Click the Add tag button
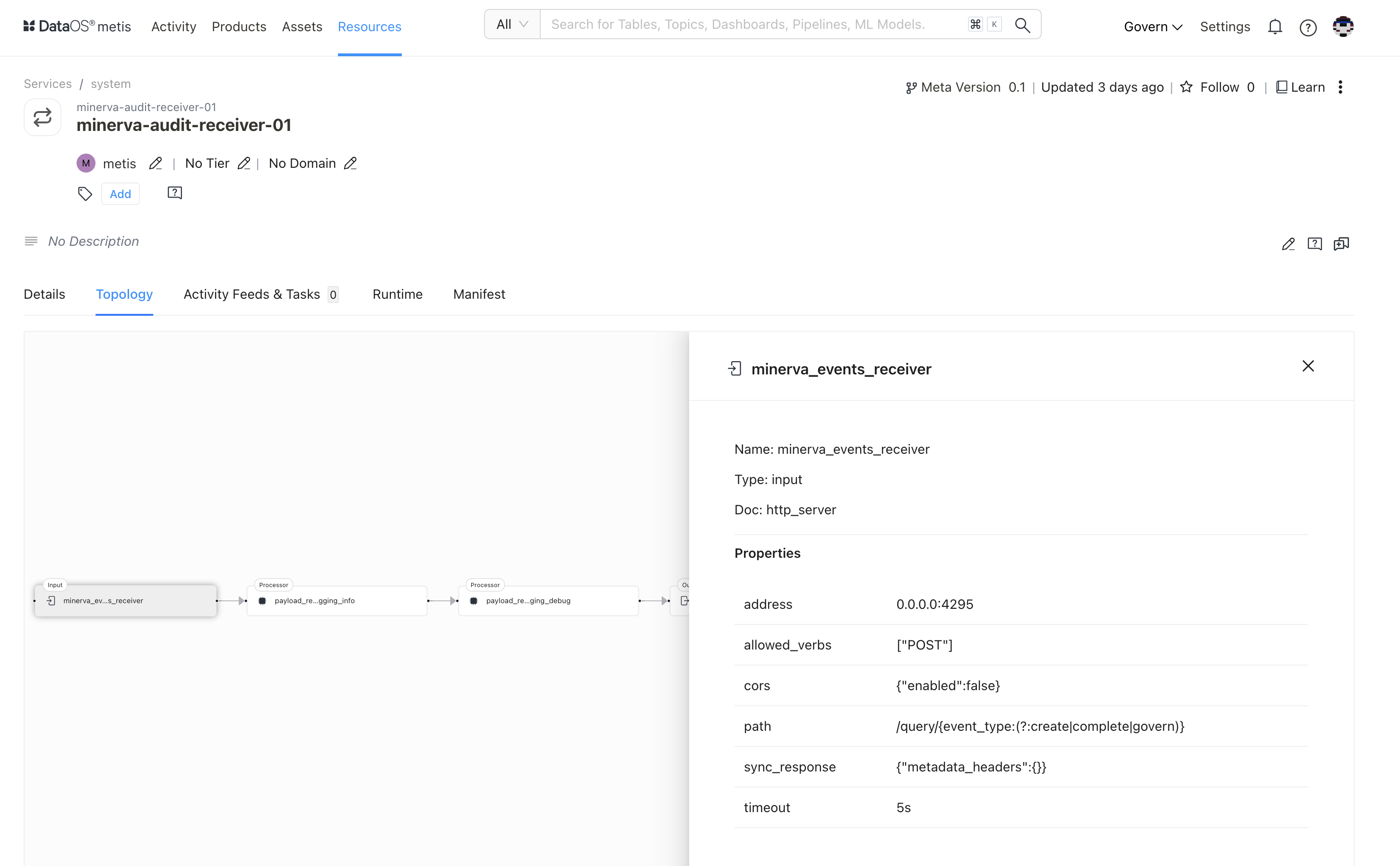1400x866 pixels. click(119, 193)
